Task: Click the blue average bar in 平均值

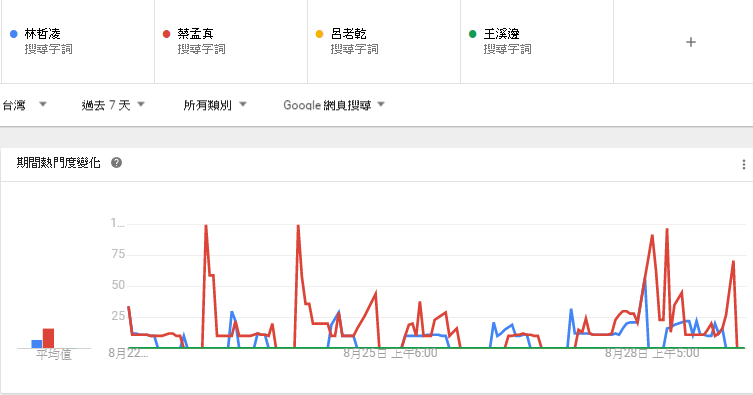Action: click(37, 344)
